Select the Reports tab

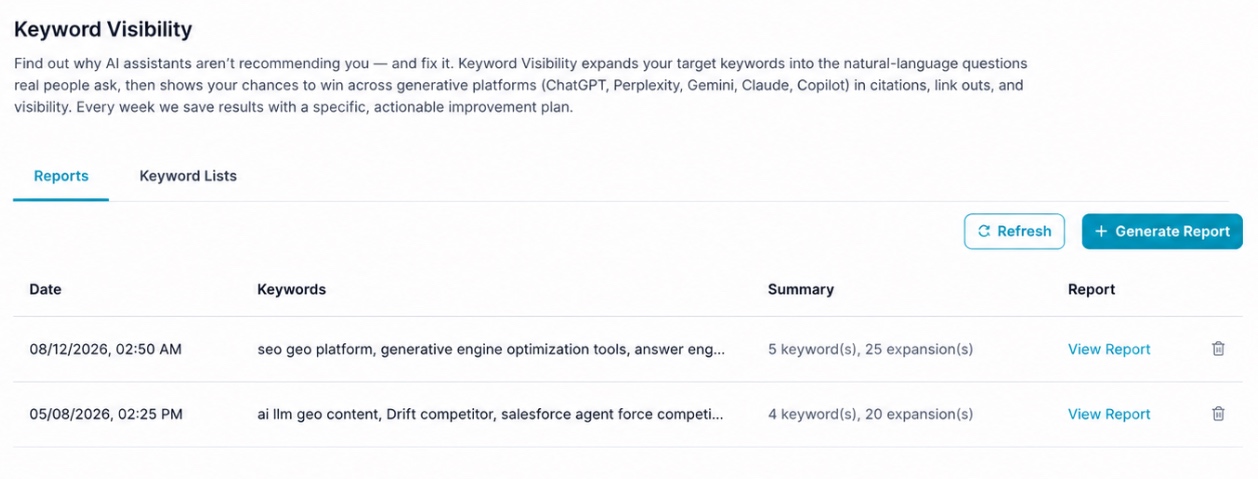[61, 176]
